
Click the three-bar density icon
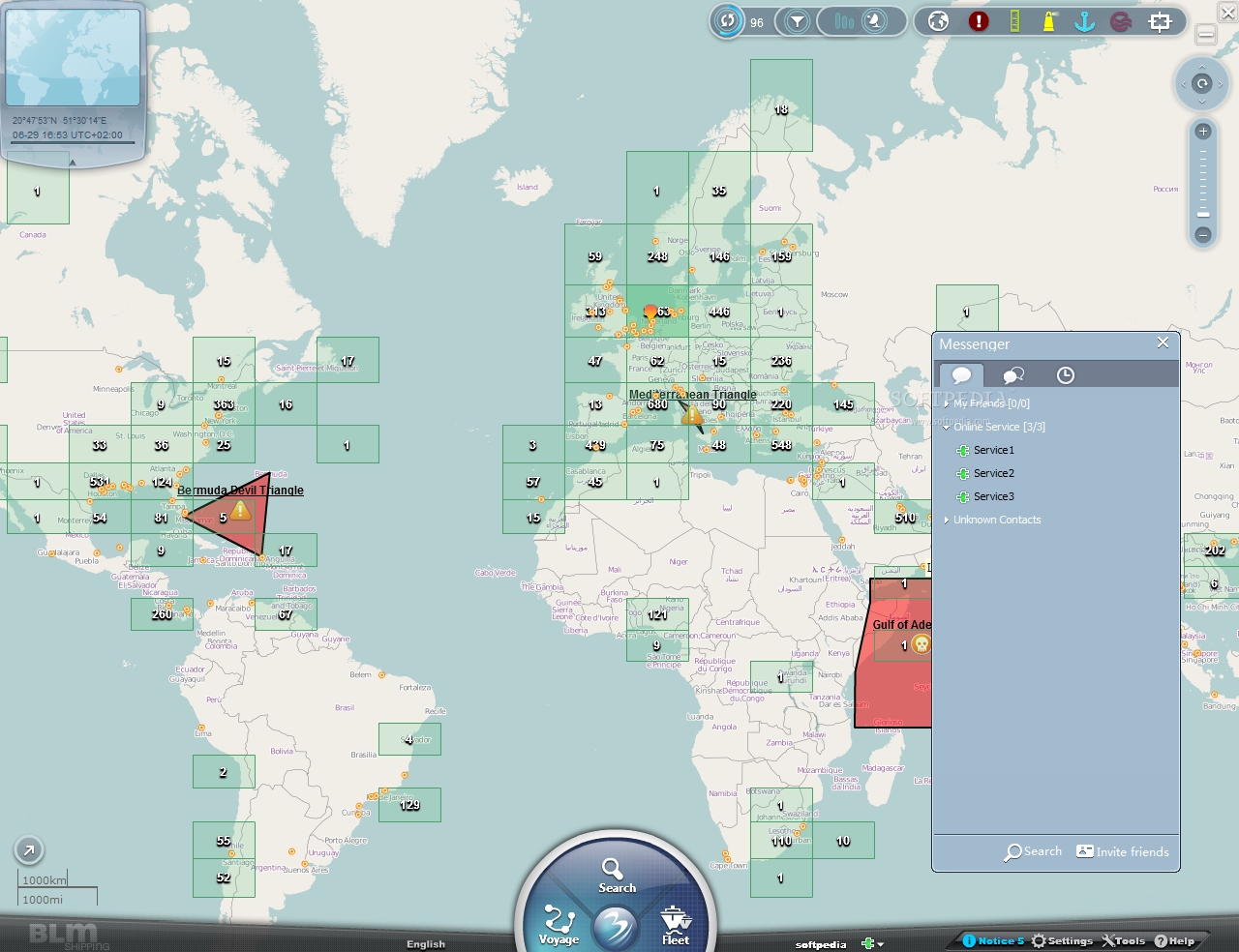tap(845, 21)
